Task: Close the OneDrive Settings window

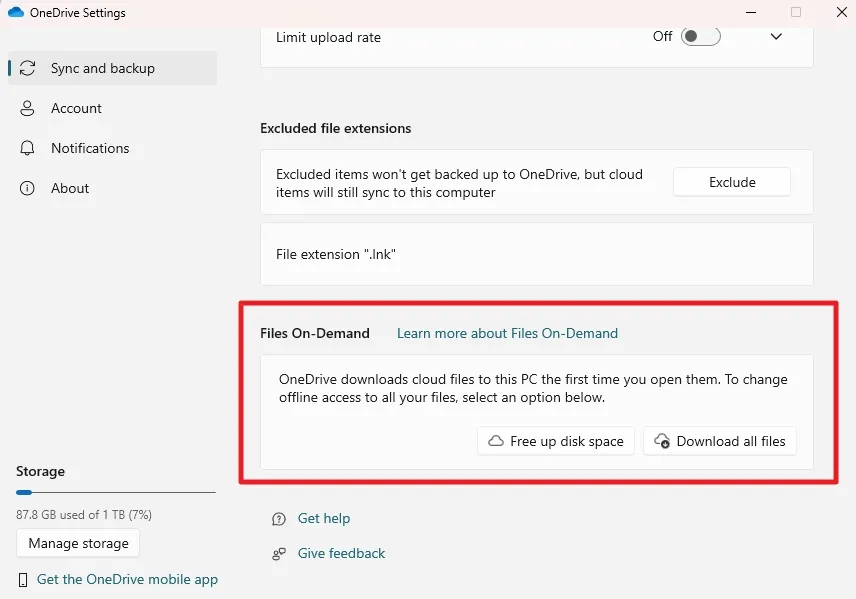Action: coord(842,12)
